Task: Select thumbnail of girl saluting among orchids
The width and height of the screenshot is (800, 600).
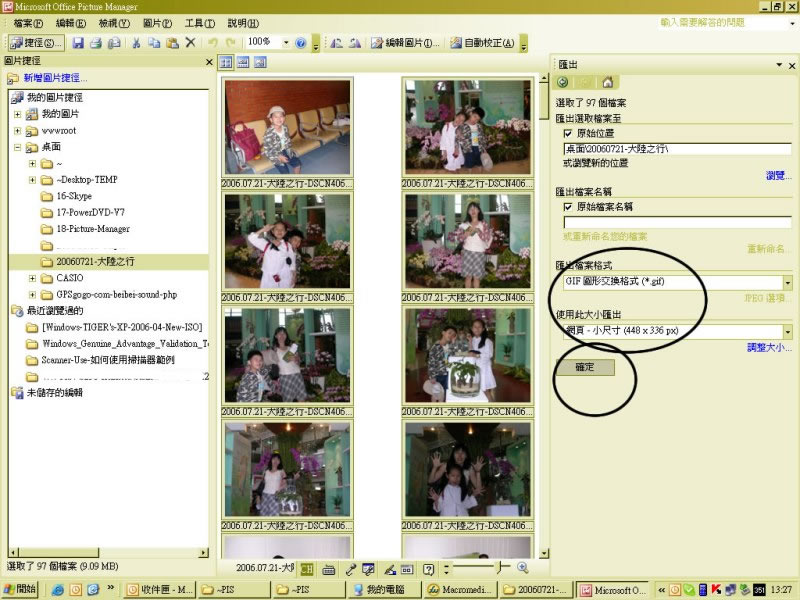Action: 287,241
